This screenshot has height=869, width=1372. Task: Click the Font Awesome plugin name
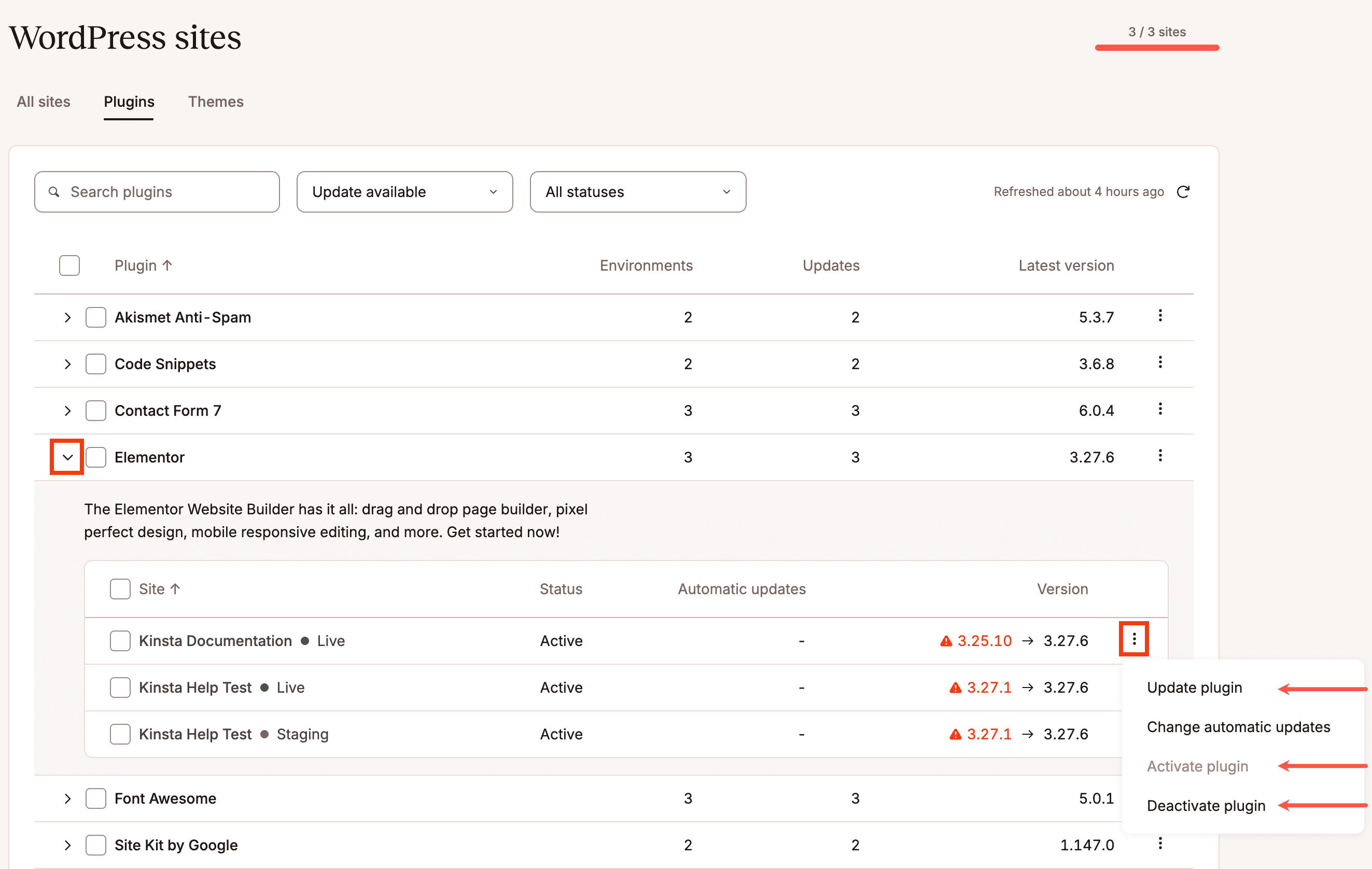point(165,799)
